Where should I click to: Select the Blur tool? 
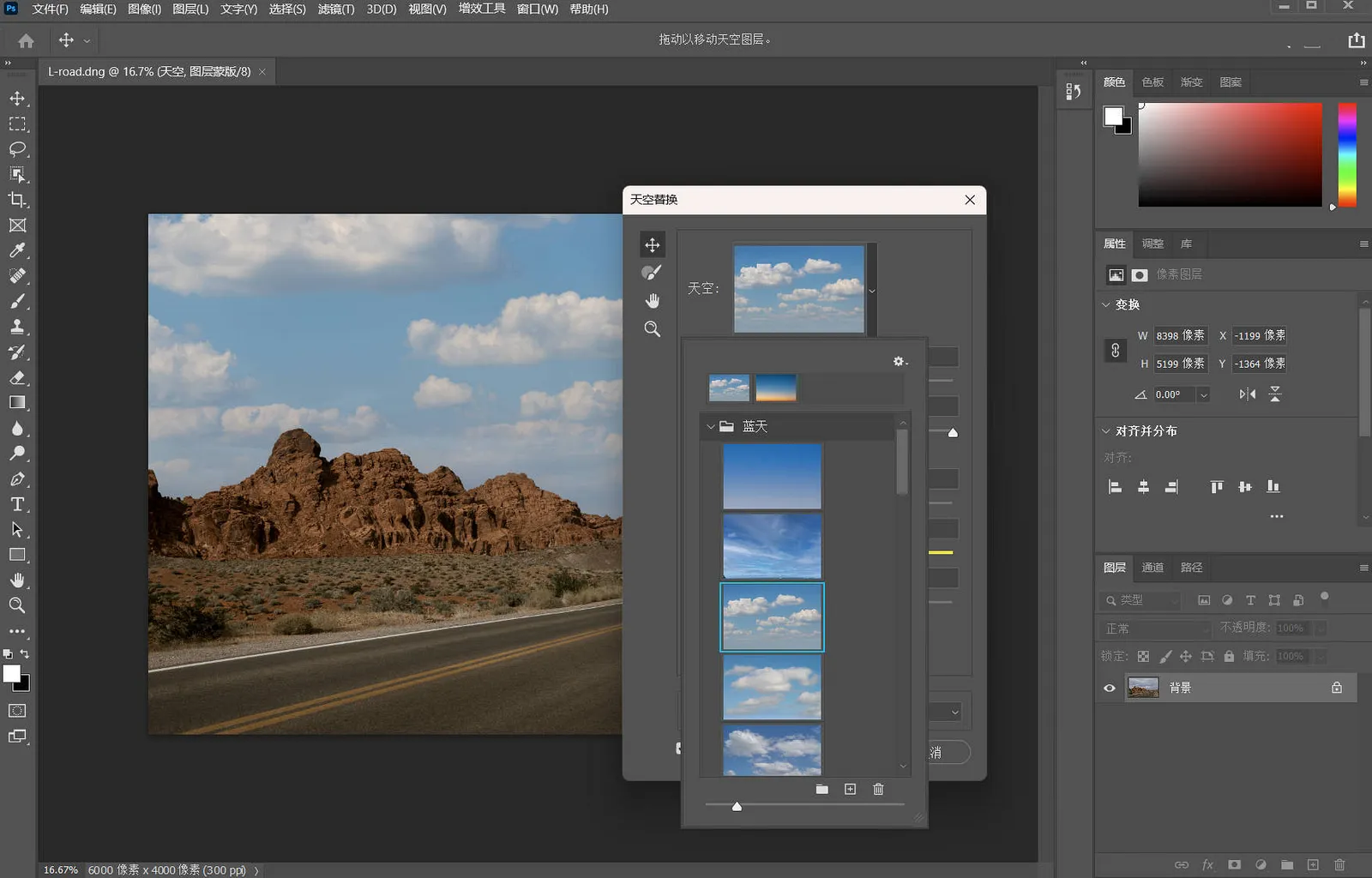[17, 428]
